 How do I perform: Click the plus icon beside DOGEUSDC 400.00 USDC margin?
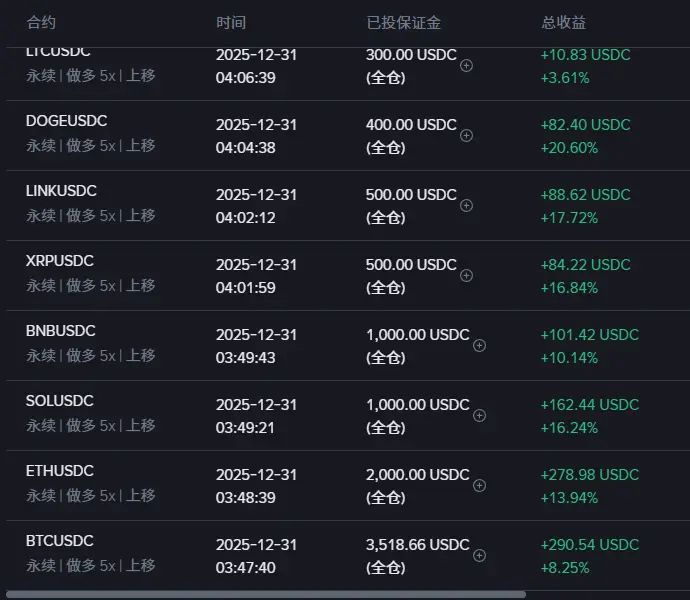click(x=466, y=135)
